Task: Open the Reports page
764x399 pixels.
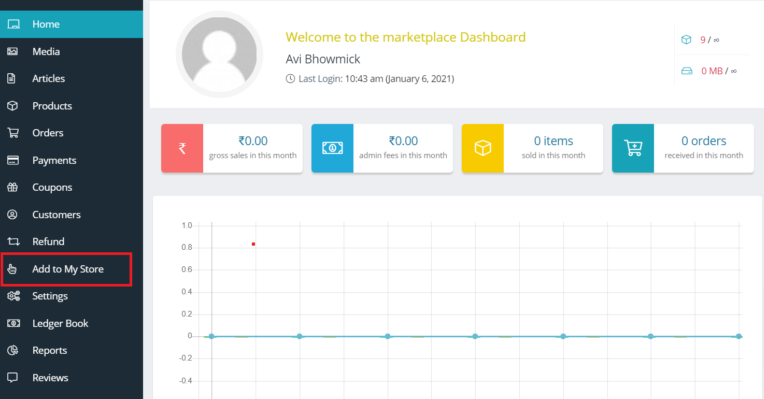Action: pos(72,350)
